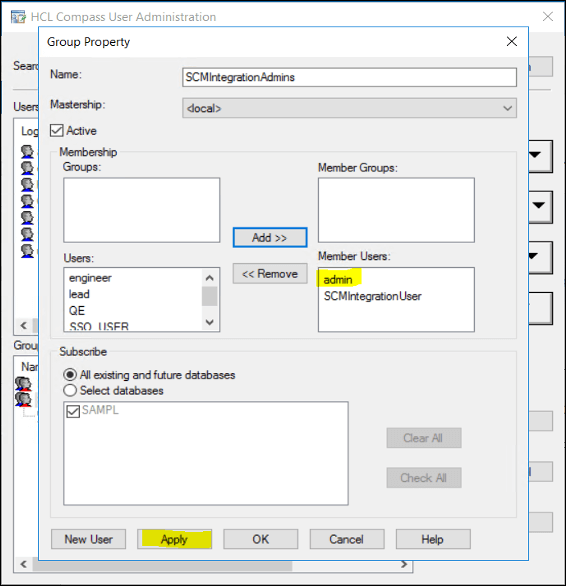Close the Group Property dialog
566x586 pixels.
[x=511, y=41]
